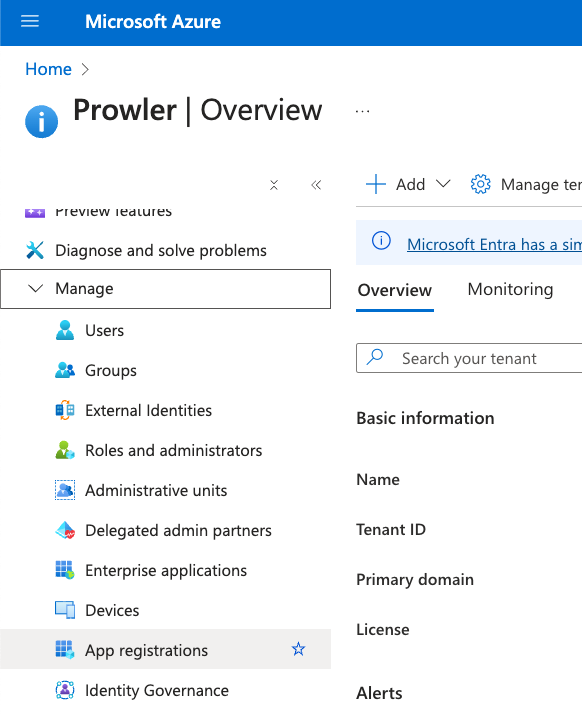Click the Prowler | Overview page title
This screenshot has width=582, height=714.
pos(198,110)
